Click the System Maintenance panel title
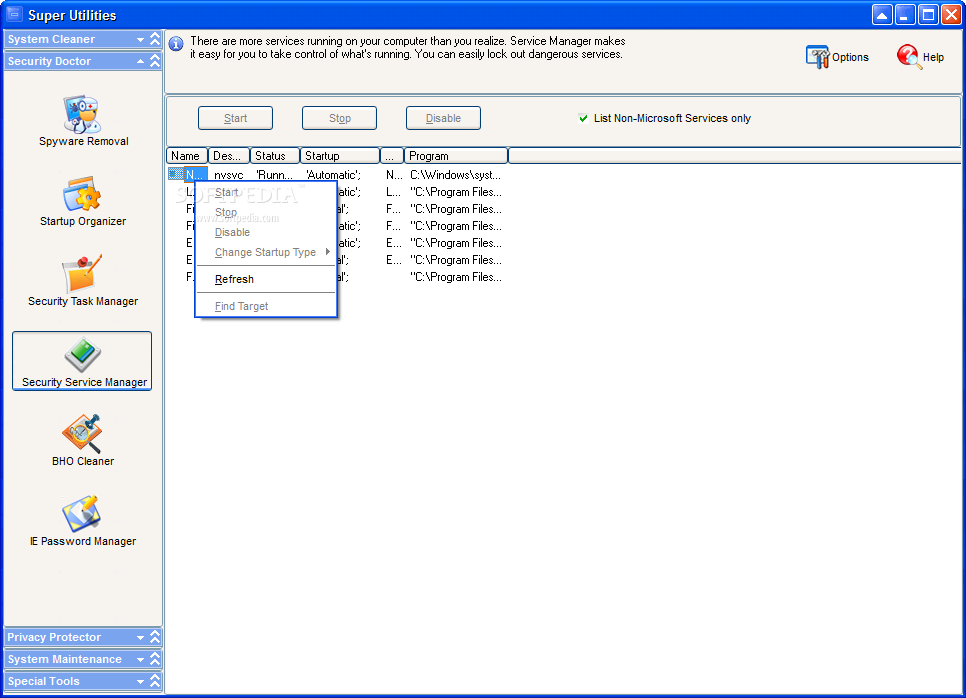 pyautogui.click(x=65, y=659)
